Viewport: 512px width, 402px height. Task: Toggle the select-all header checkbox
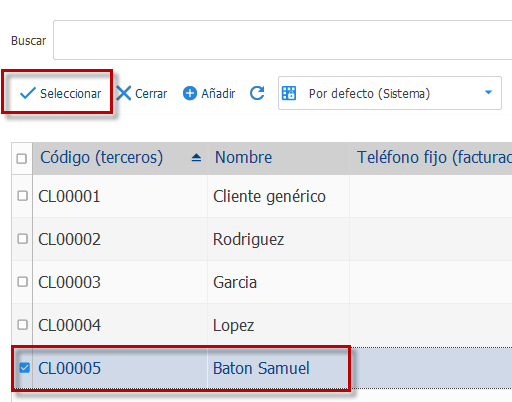coord(22,158)
